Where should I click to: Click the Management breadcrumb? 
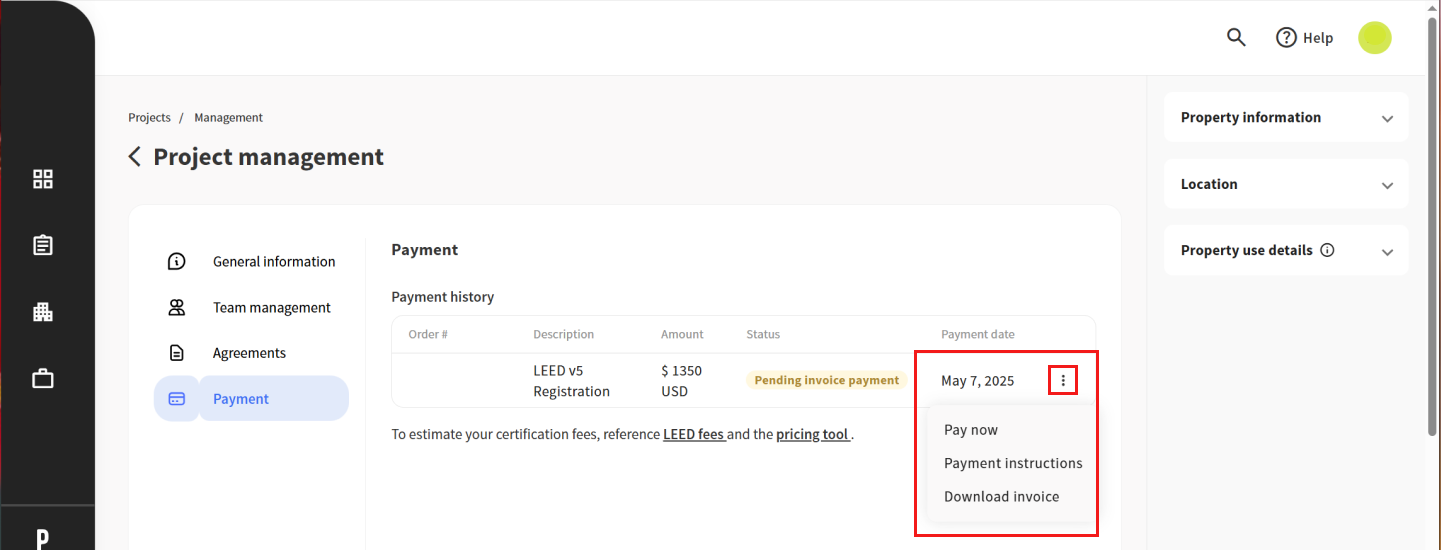click(228, 117)
